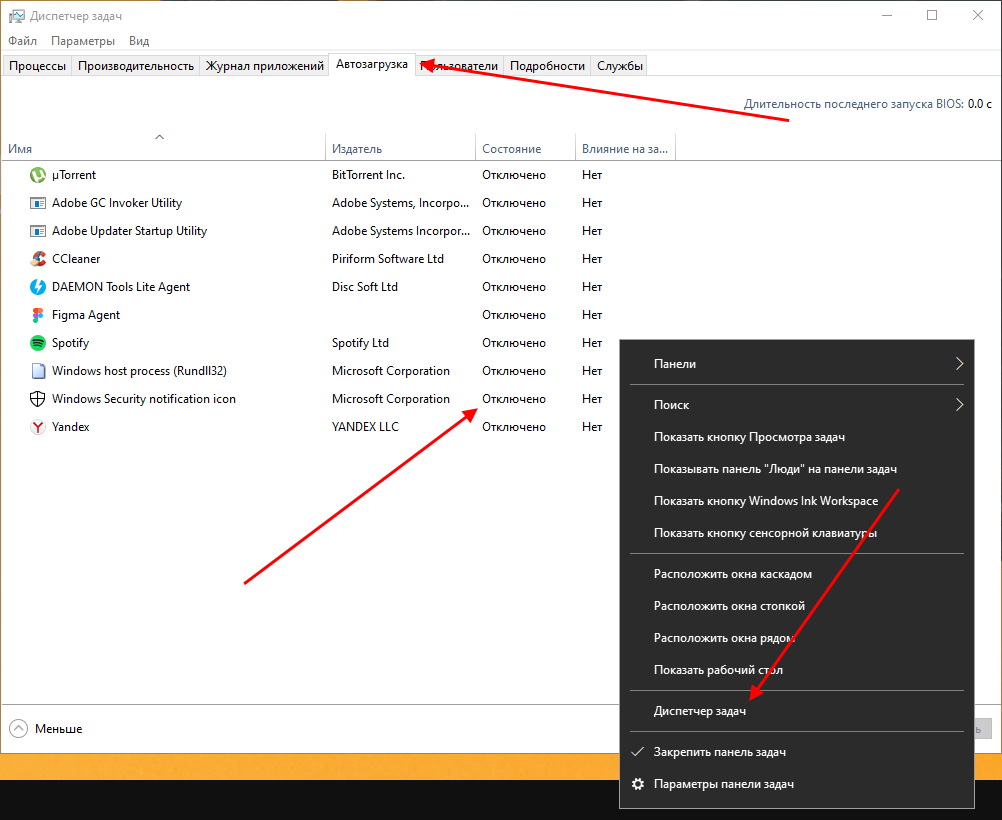
Task: Expand the 'Панели' submenu arrow
Action: 959,364
